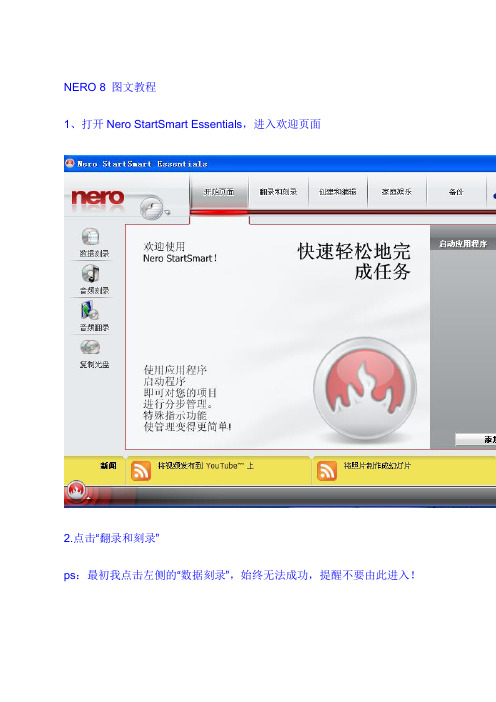Open the 音频刻录 (Audio Burning) music note icon
496x702 pixels.
click(x=90, y=274)
